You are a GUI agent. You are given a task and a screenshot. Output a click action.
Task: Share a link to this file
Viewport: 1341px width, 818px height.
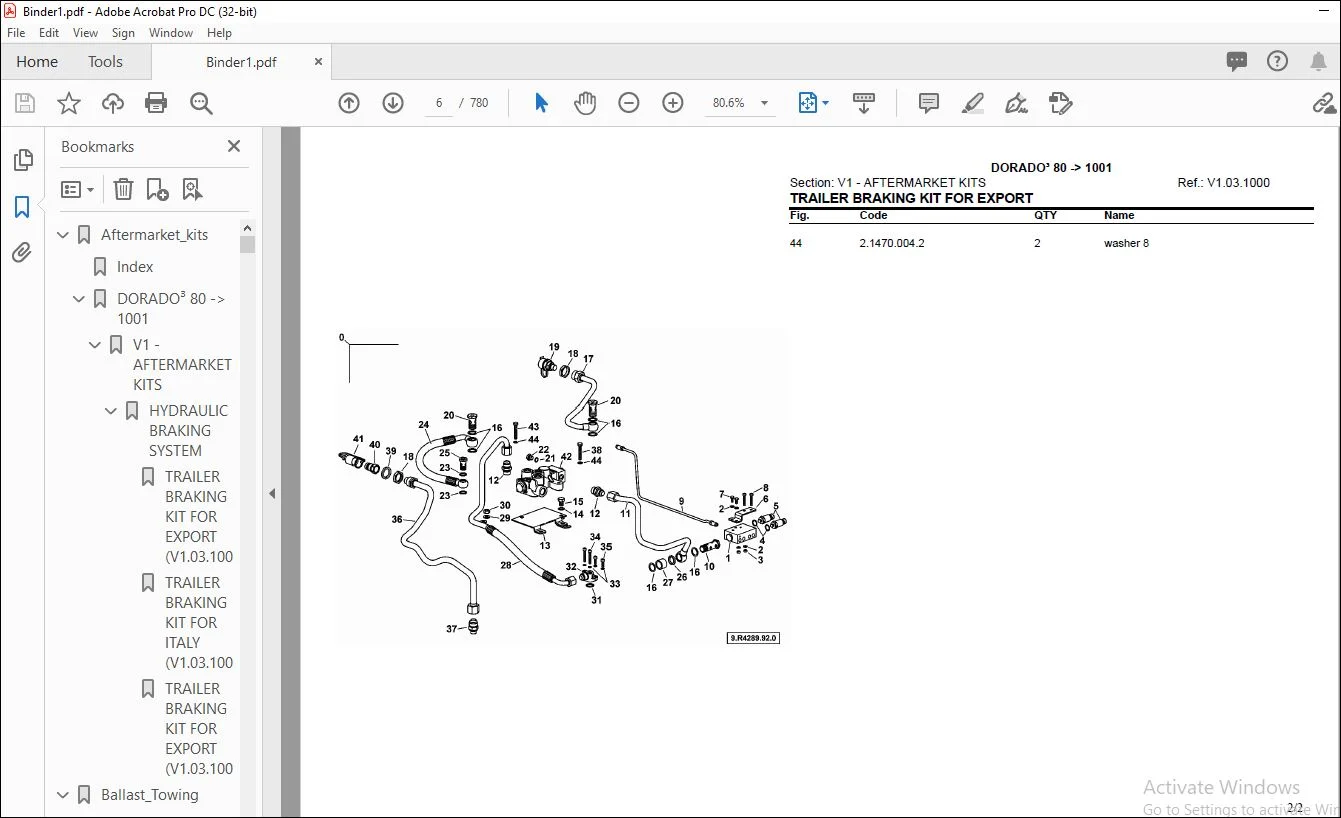click(1324, 103)
